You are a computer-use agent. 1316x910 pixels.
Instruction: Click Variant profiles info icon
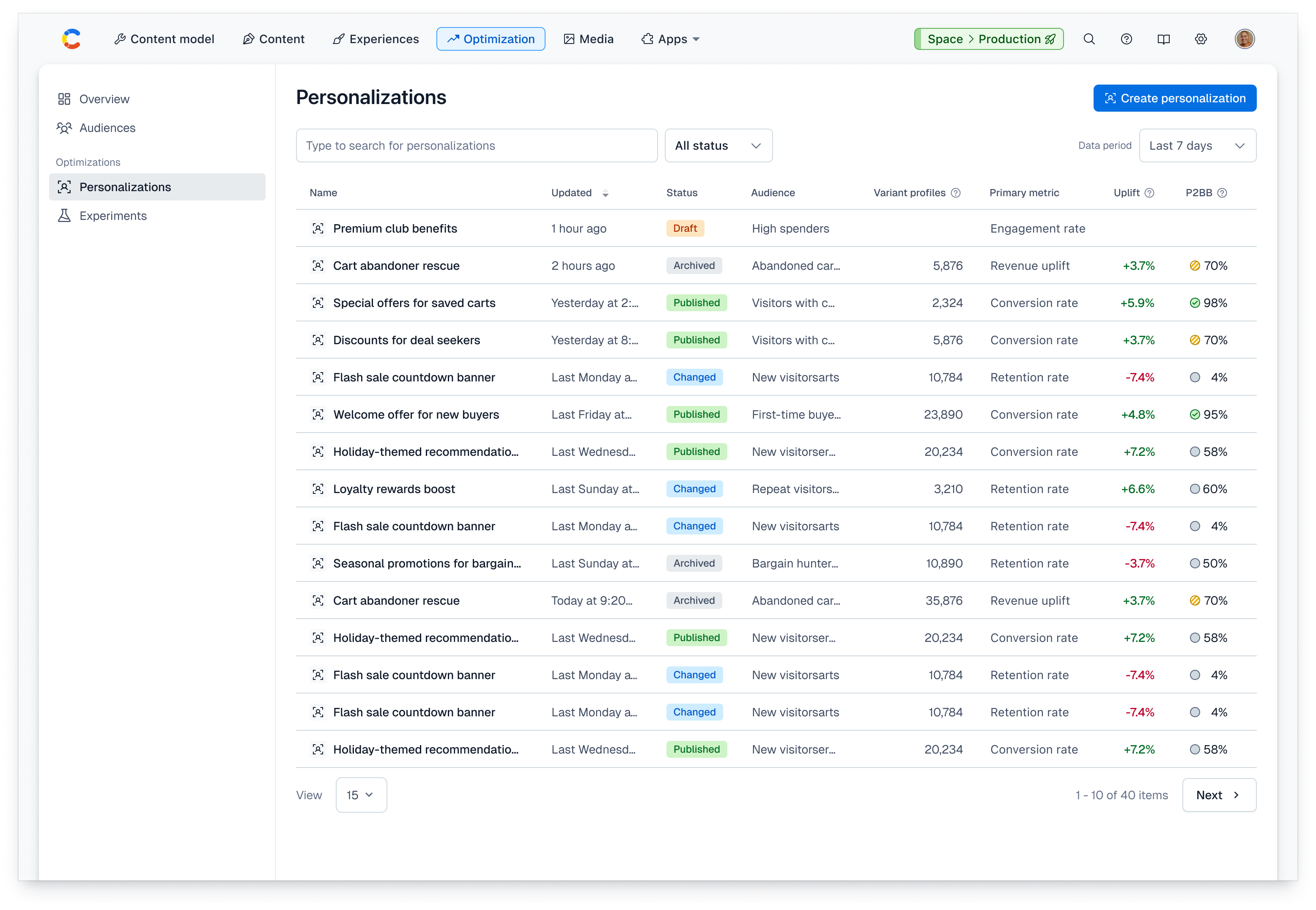[956, 193]
